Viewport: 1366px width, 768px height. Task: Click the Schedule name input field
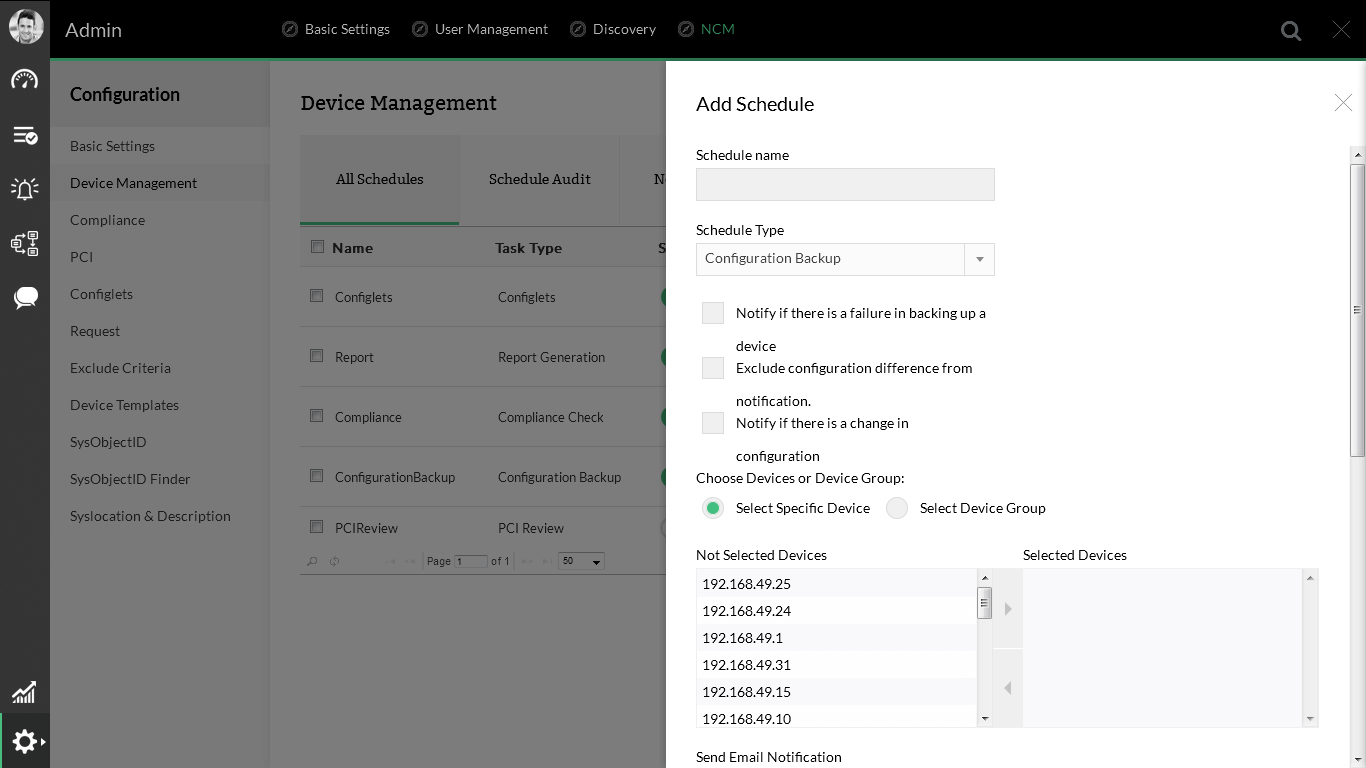point(844,184)
